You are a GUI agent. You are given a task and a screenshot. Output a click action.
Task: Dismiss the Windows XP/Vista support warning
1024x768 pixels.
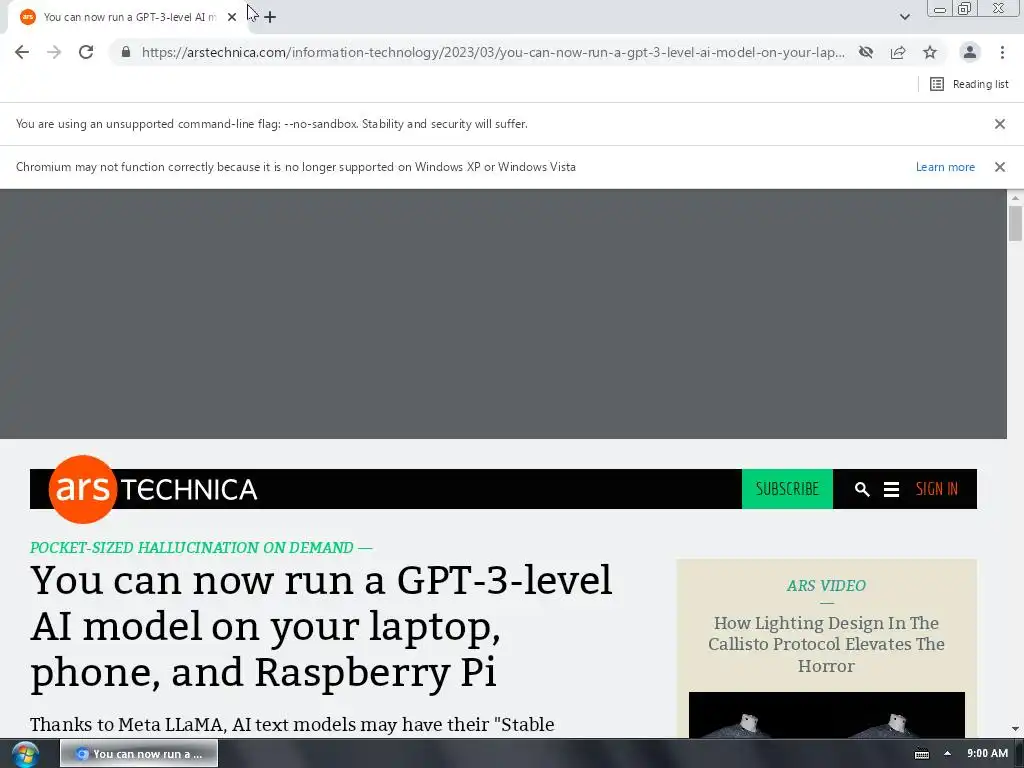[1000, 167]
